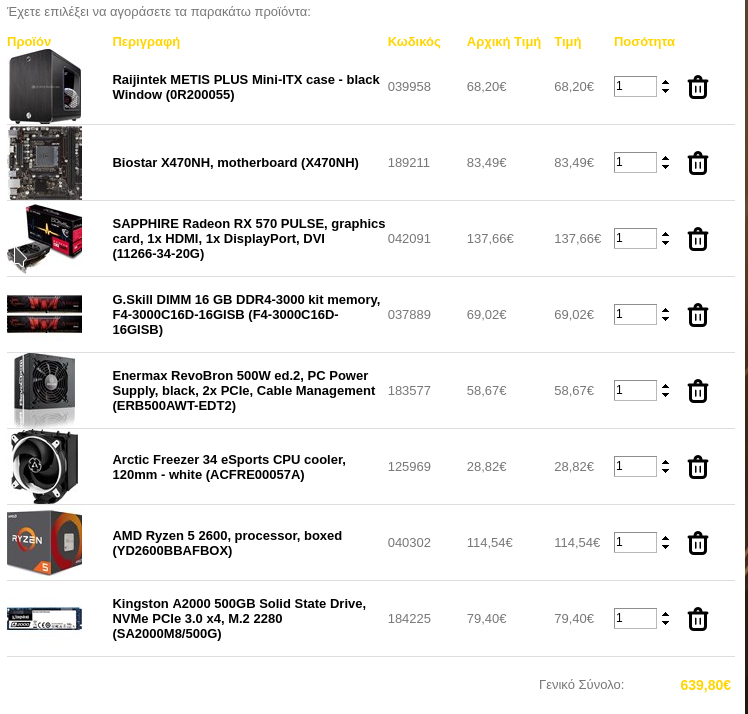The image size is (748, 714).
Task: Decrease quantity of G.Skill DIMM memory
Action: [x=665, y=319]
